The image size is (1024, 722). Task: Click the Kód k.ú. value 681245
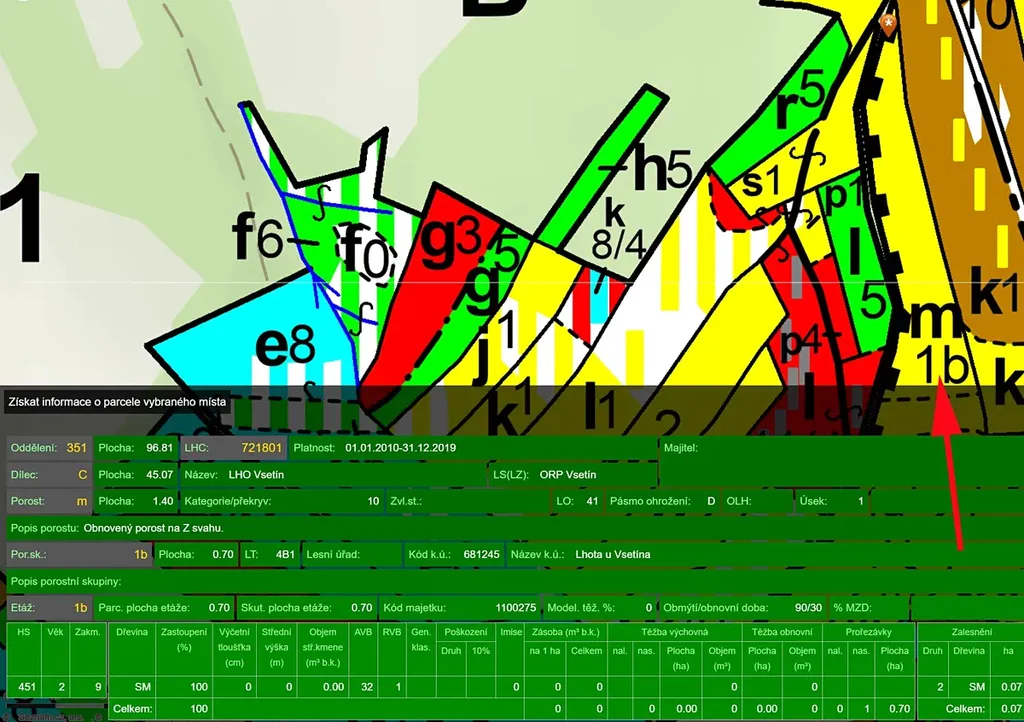click(x=480, y=554)
